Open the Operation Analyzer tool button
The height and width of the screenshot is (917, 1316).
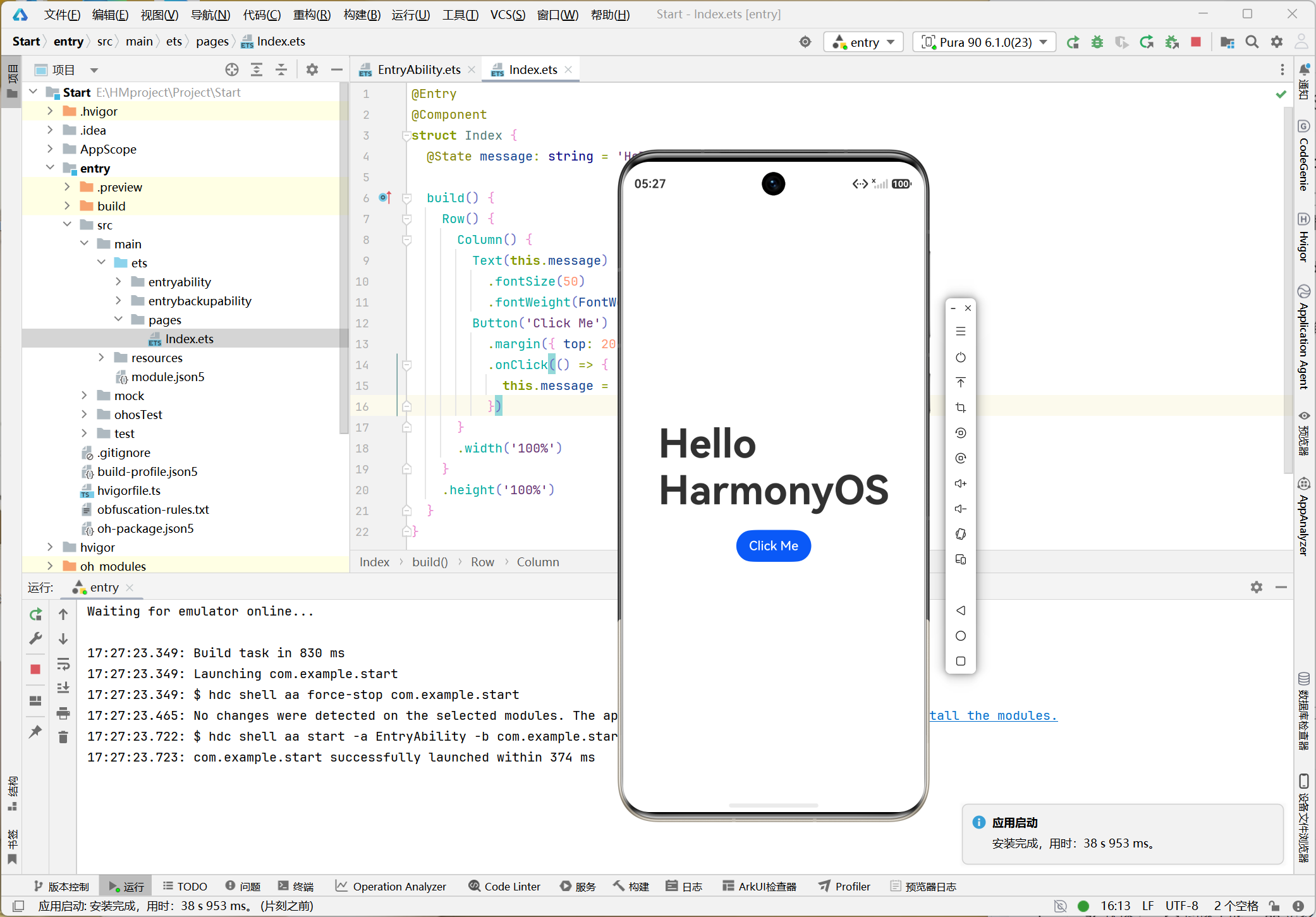click(x=391, y=886)
